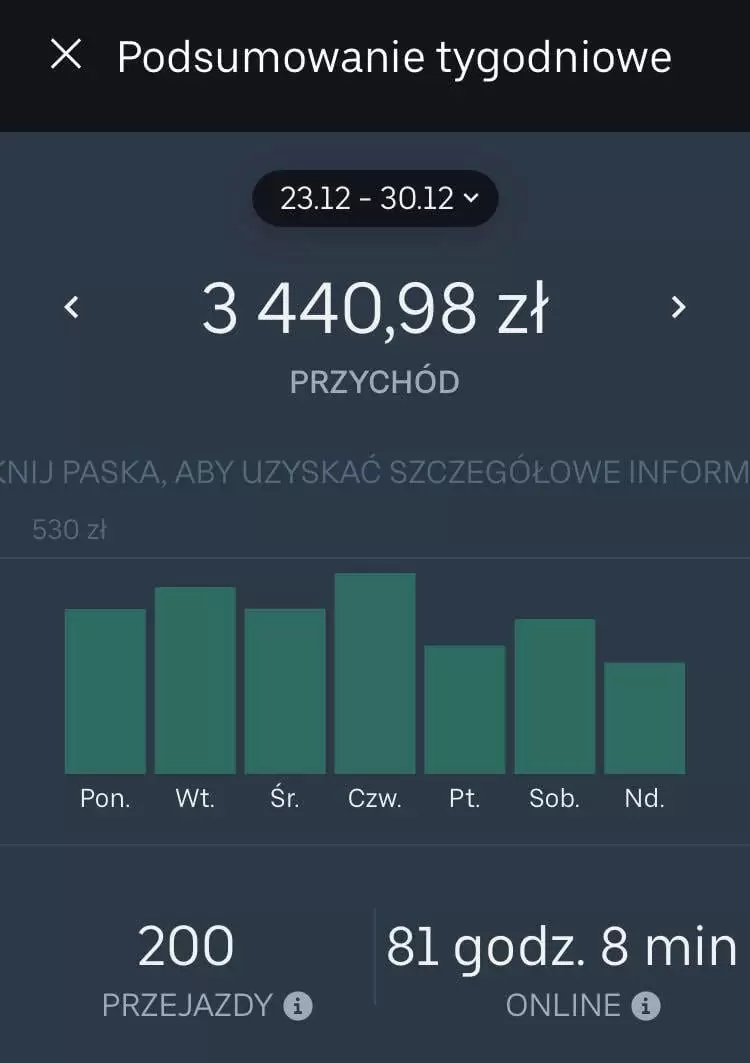Image resolution: width=750 pixels, height=1063 pixels.
Task: Select the Pt. bar in the chart
Action: coord(465,709)
